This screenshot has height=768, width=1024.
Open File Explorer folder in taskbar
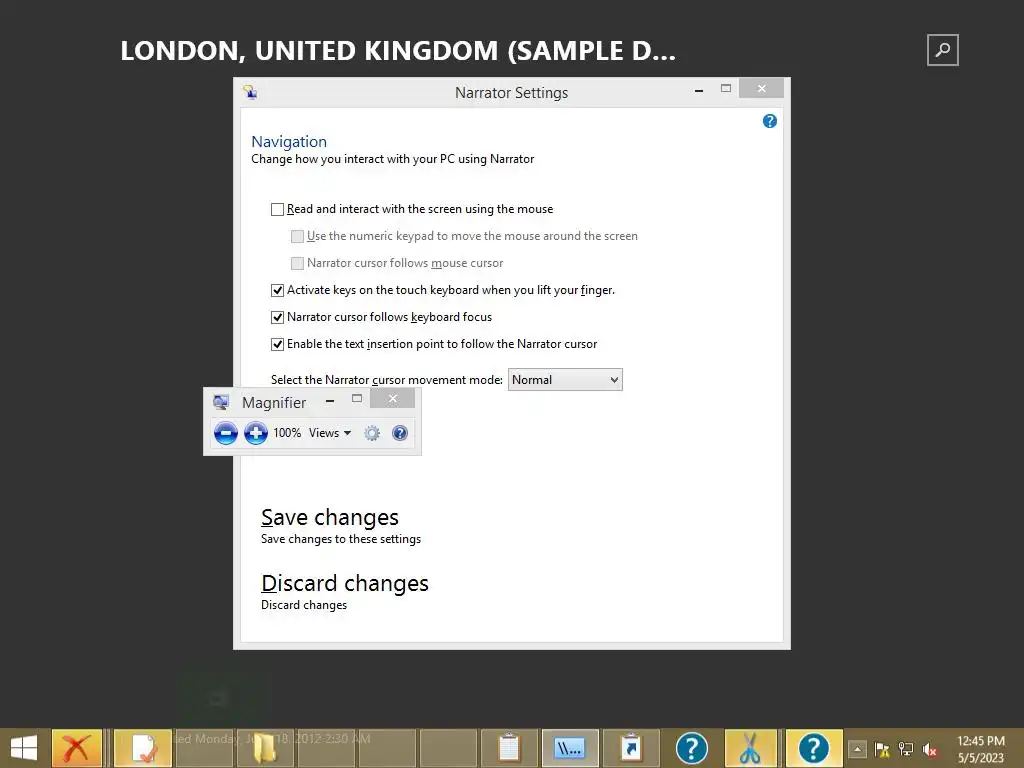point(264,748)
